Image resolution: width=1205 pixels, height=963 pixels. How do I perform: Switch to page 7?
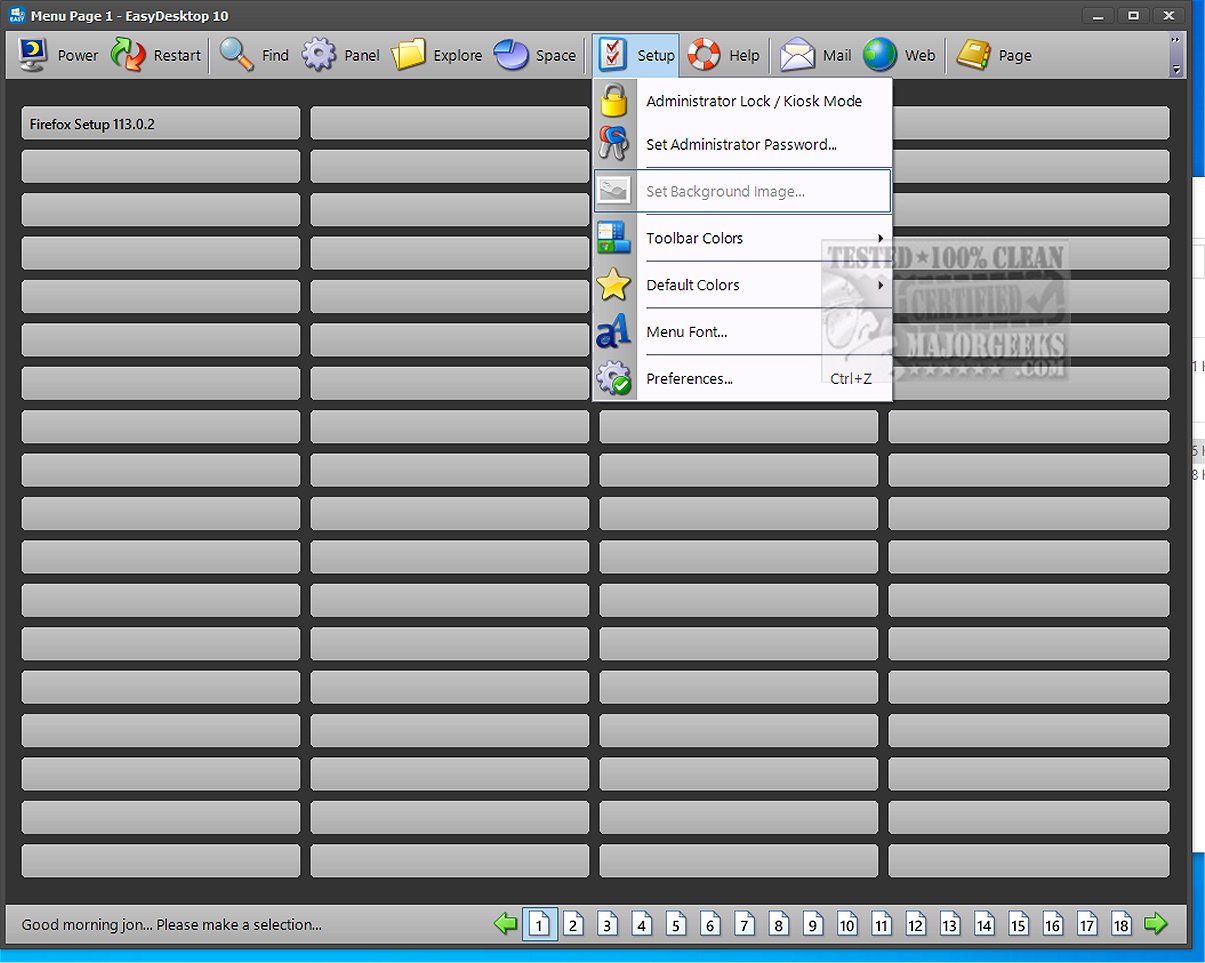(744, 925)
